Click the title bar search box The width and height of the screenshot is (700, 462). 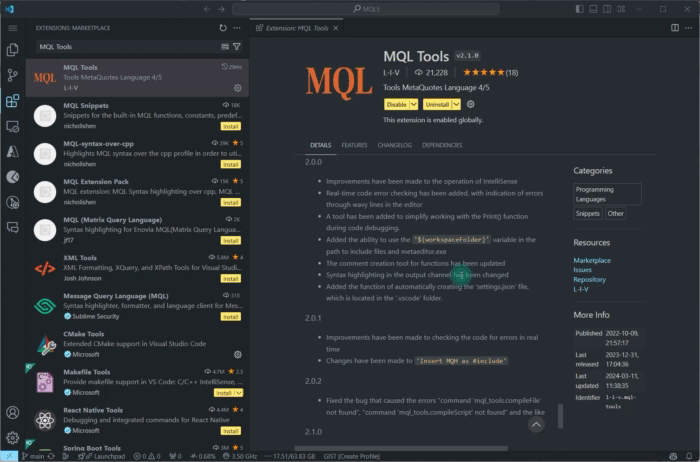coord(366,9)
